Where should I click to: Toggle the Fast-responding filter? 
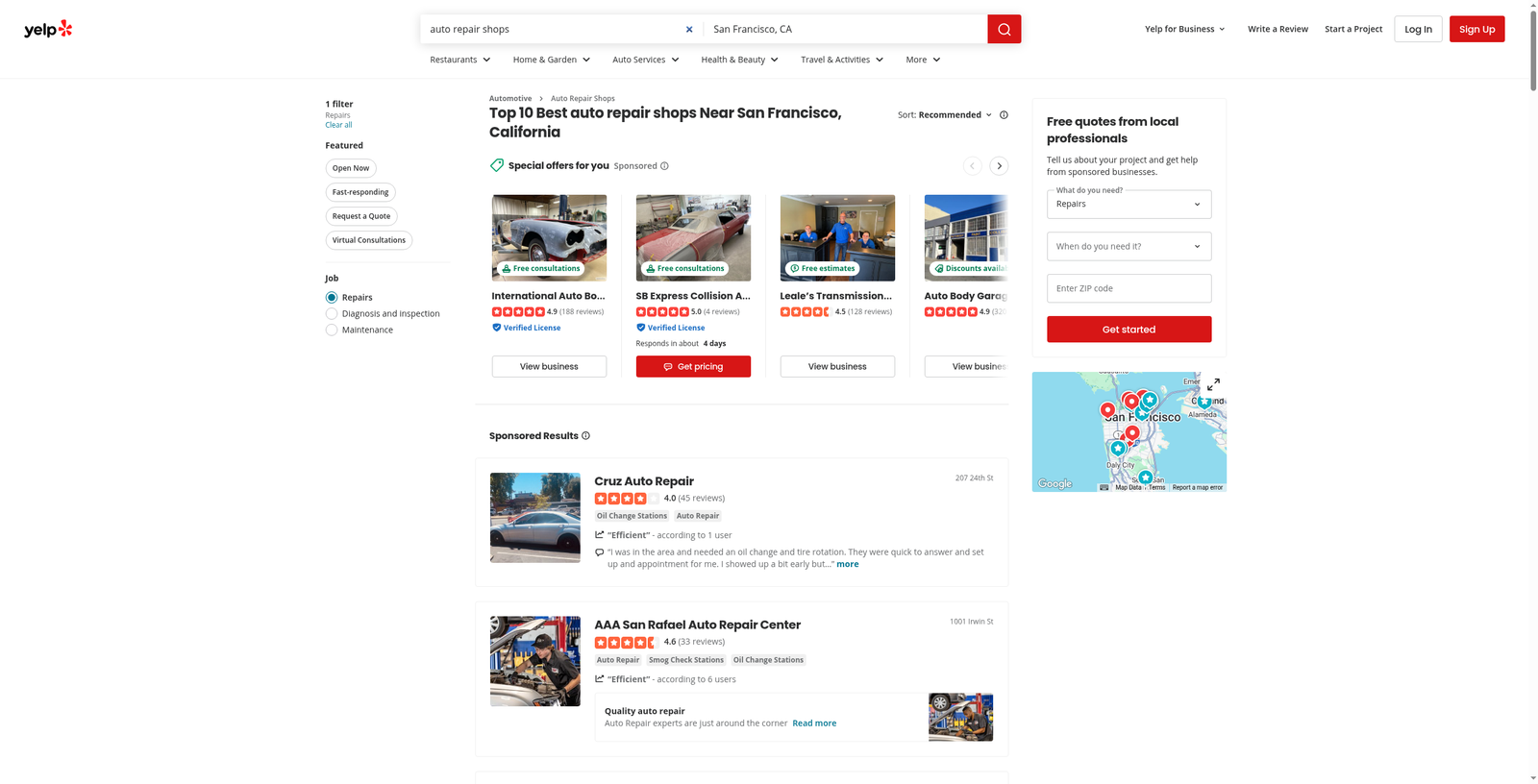(360, 192)
